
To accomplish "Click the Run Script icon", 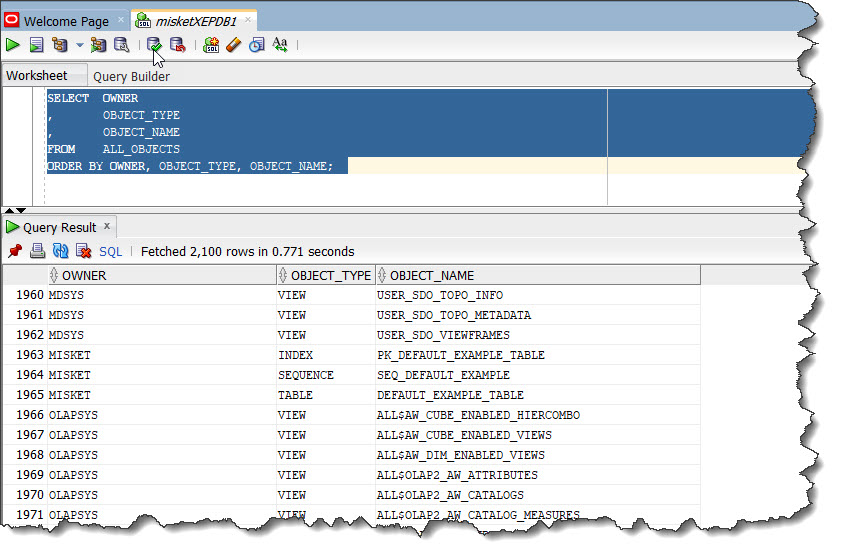I will pyautogui.click(x=36, y=45).
